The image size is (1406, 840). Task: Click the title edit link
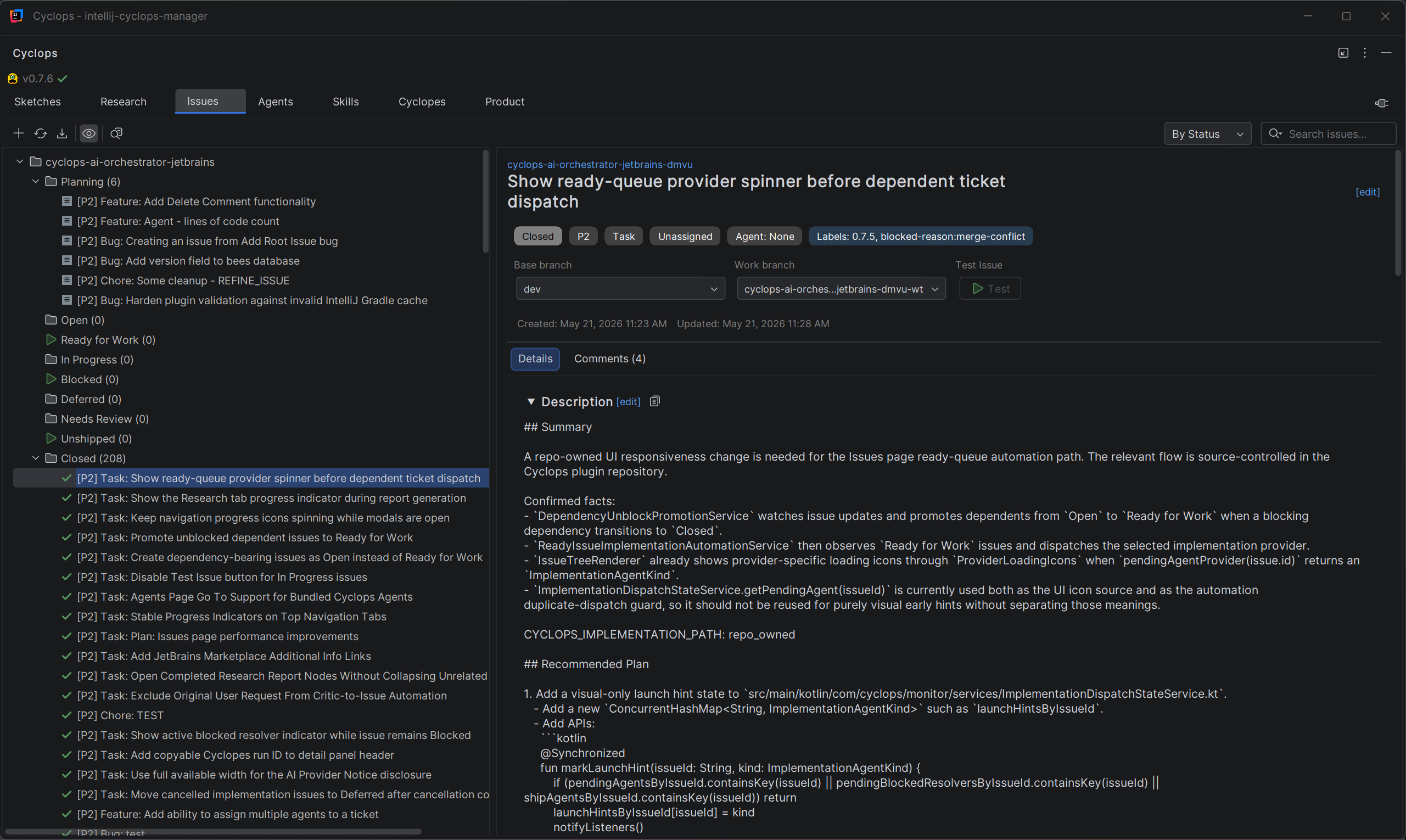pos(1368,192)
